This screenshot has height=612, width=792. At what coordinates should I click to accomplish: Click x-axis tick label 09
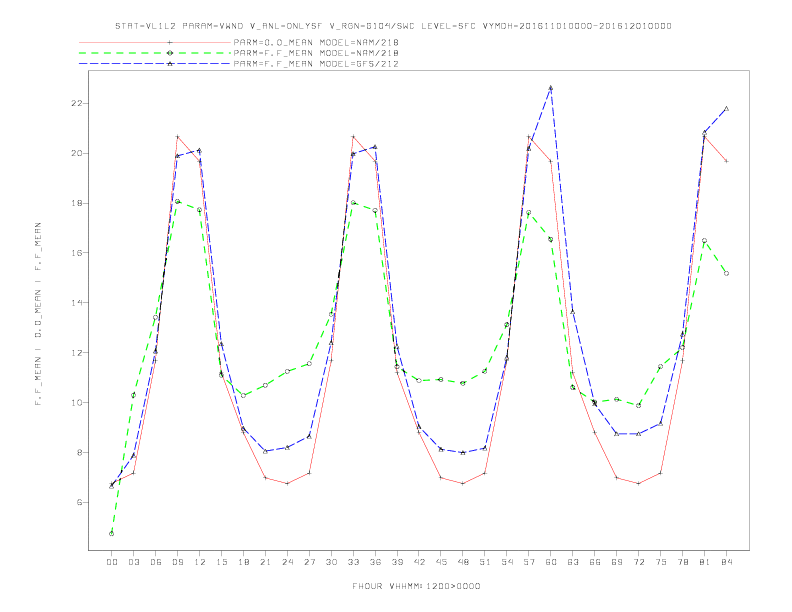(177, 562)
